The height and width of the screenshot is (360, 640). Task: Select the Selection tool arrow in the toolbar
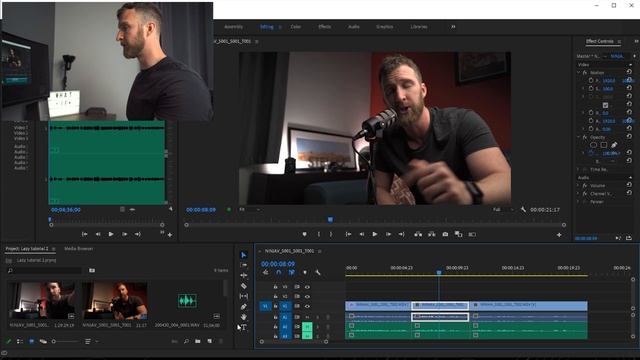point(244,255)
